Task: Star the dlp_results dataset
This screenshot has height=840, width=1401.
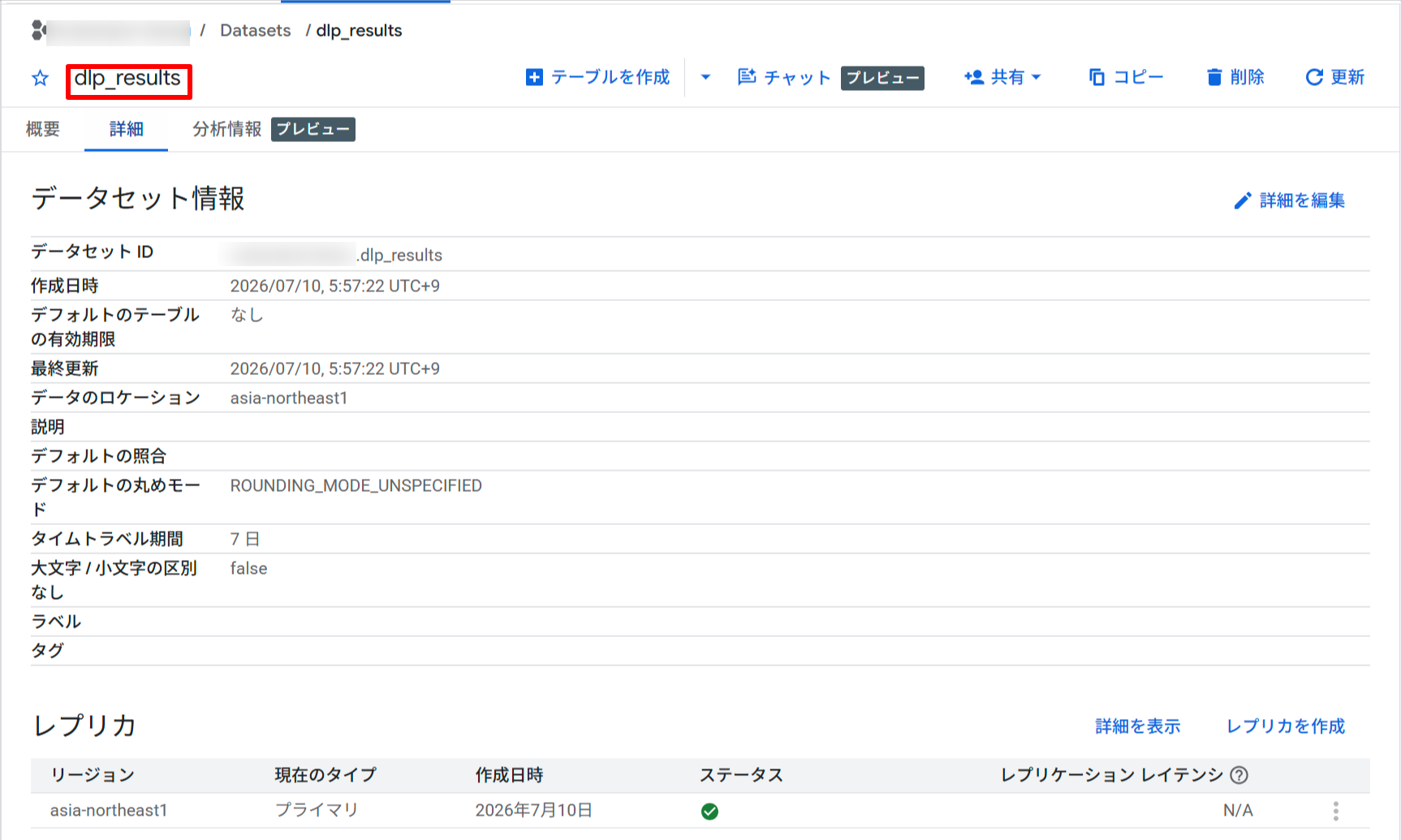Action: tap(40, 78)
